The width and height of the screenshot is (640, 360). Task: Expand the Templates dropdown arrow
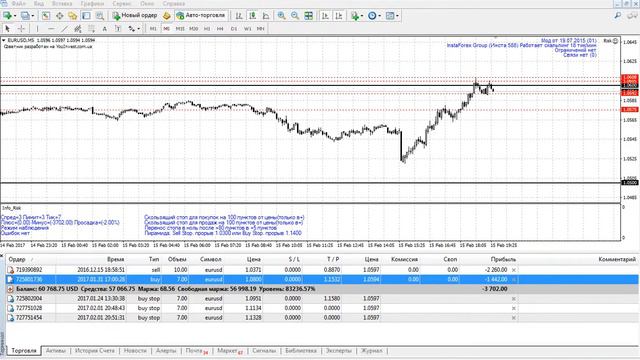(x=397, y=16)
